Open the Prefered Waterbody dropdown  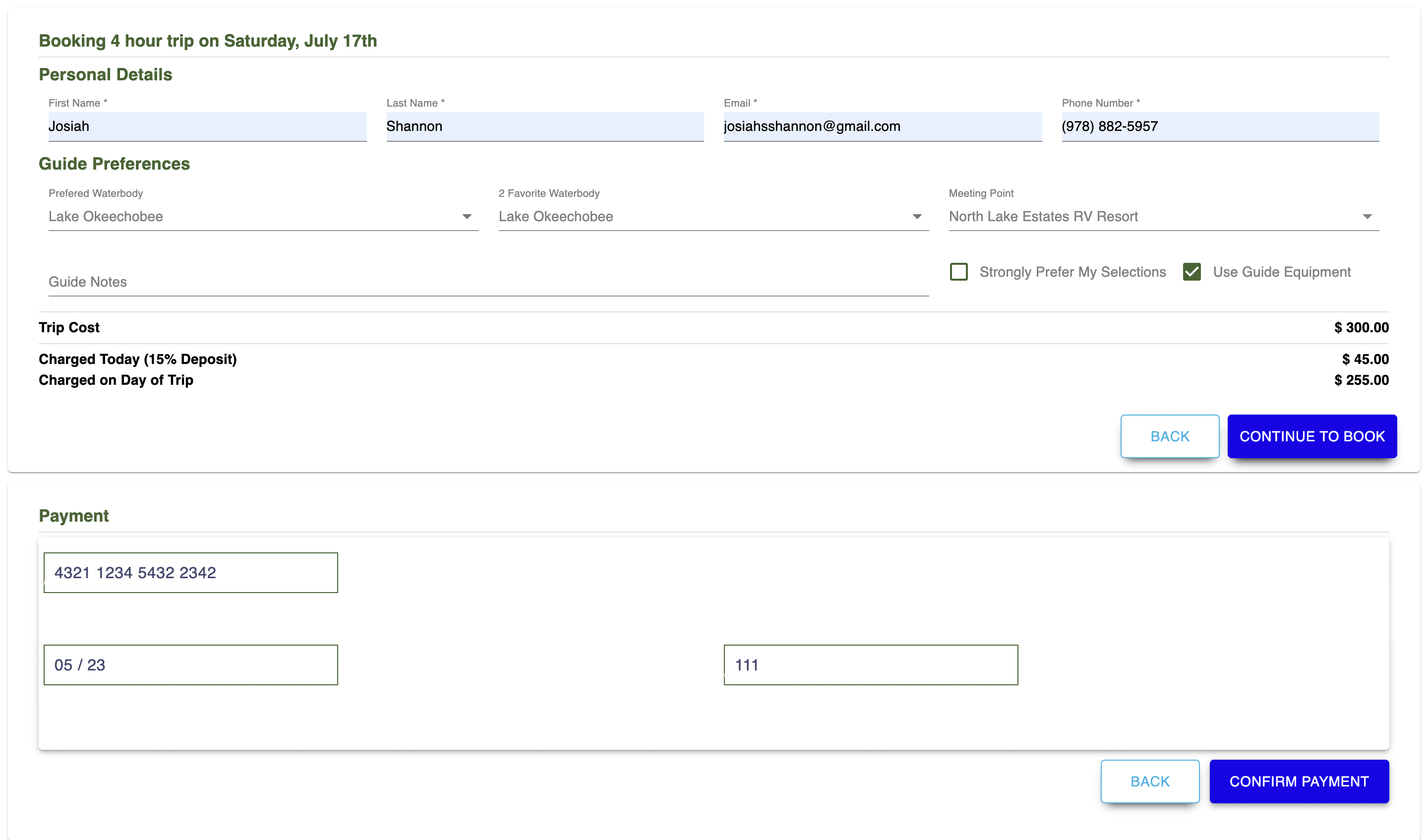click(261, 217)
